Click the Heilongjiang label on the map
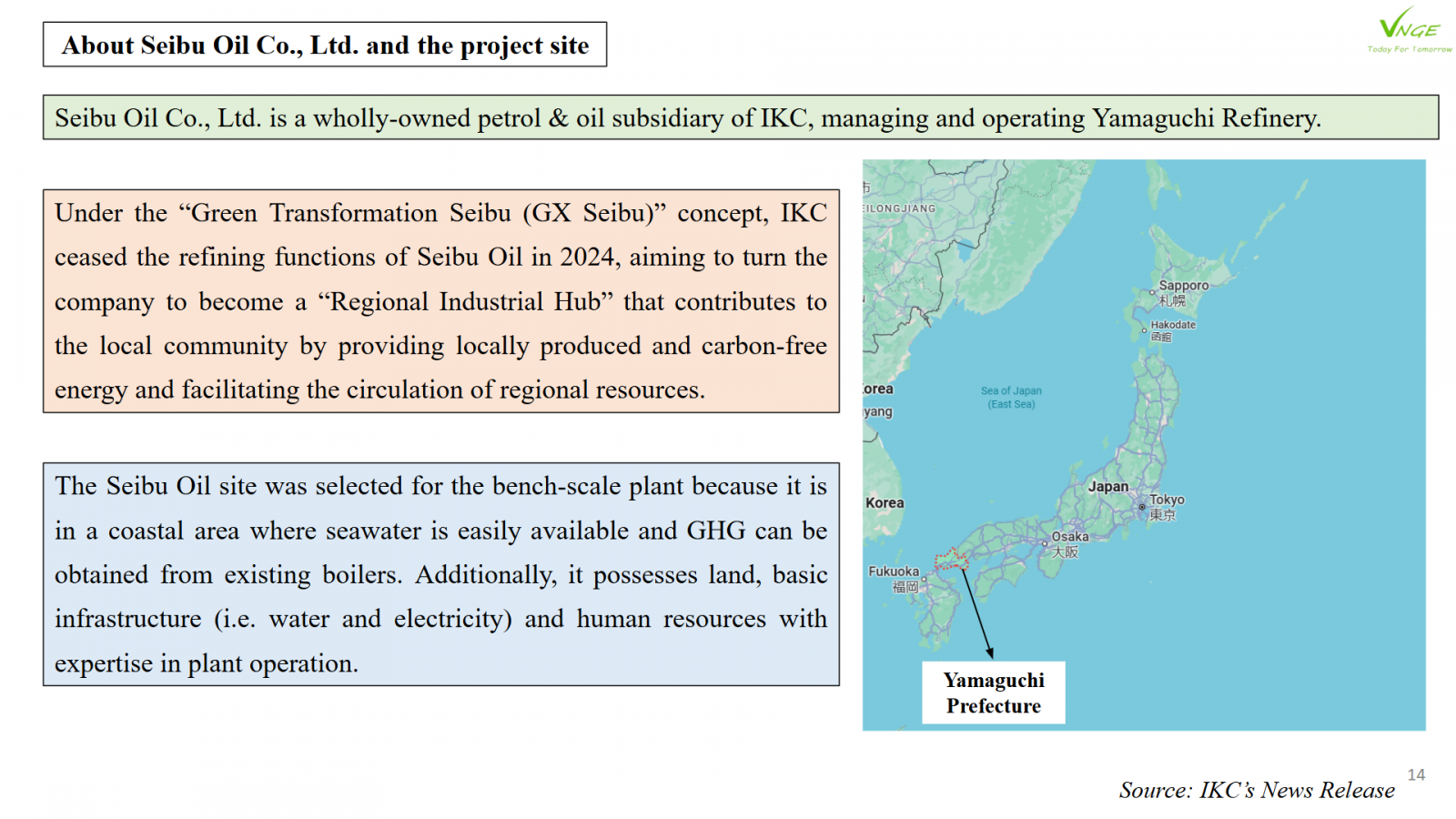The height and width of the screenshot is (819, 1456). pyautogui.click(x=901, y=208)
